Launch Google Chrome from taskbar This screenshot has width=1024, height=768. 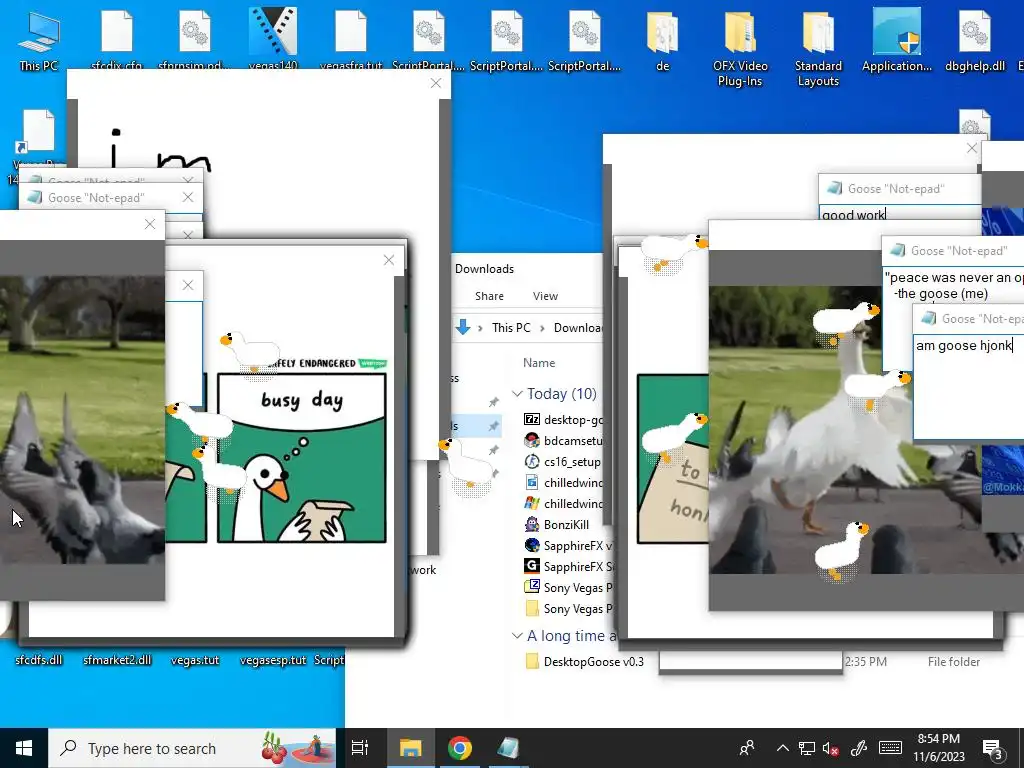coord(460,748)
